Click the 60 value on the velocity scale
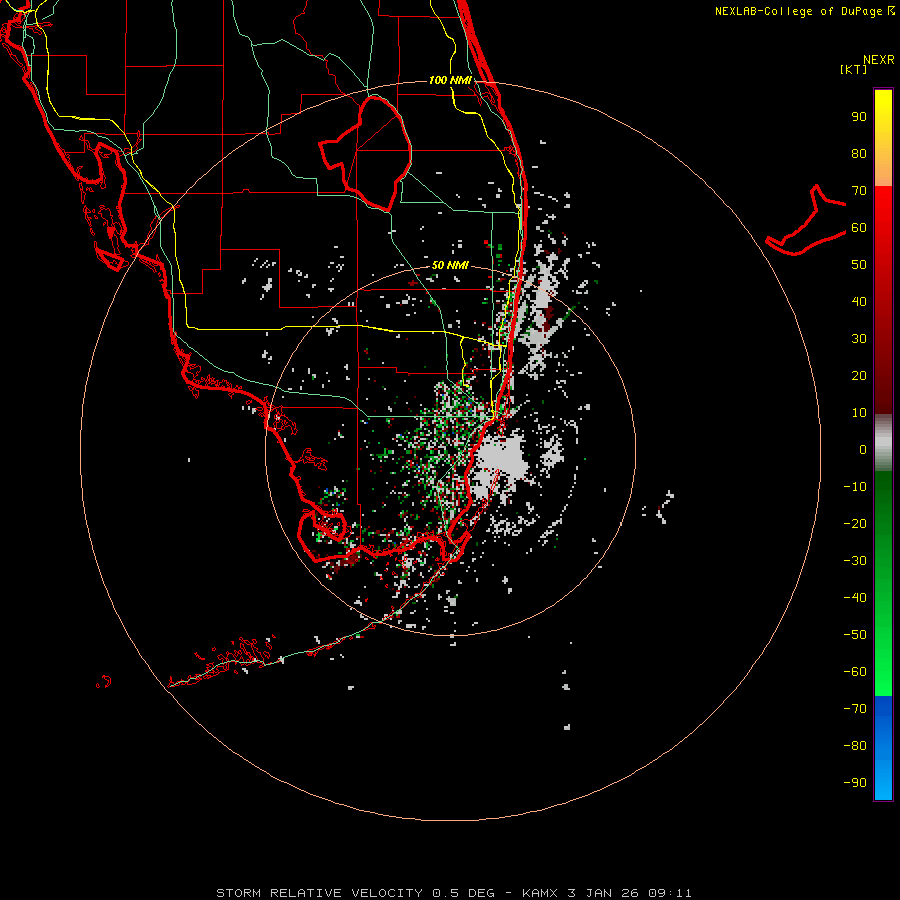 [859, 227]
